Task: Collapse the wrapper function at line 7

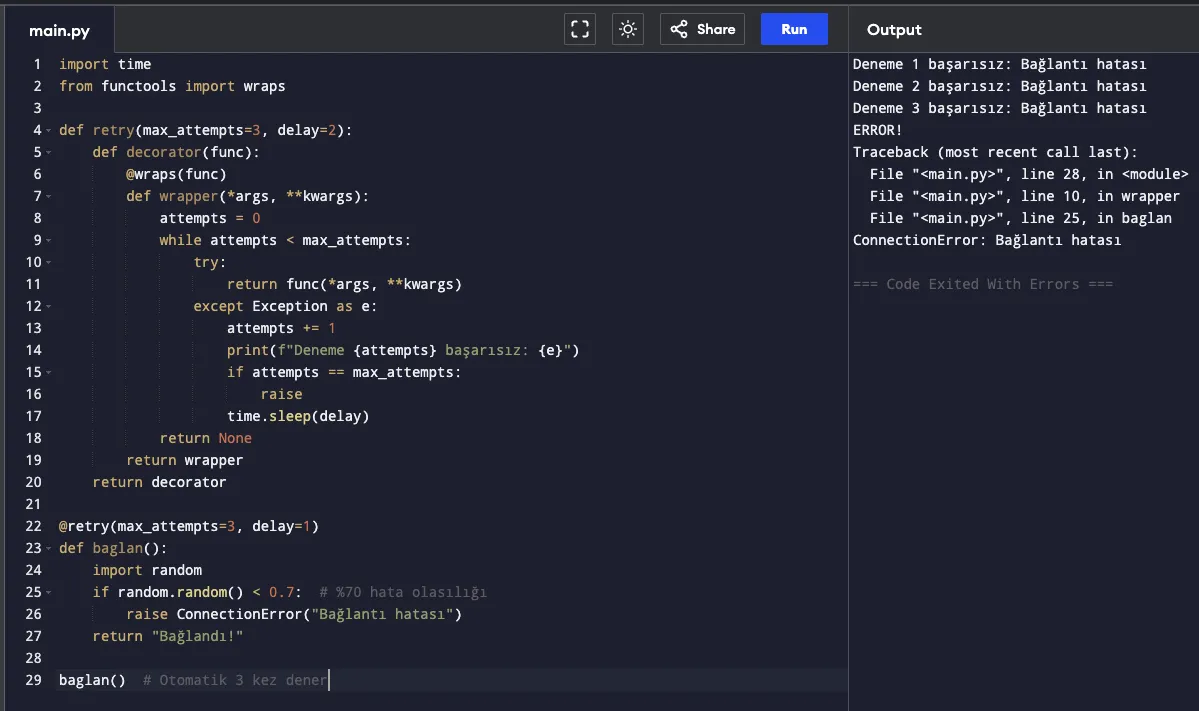Action: pyautogui.click(x=48, y=196)
